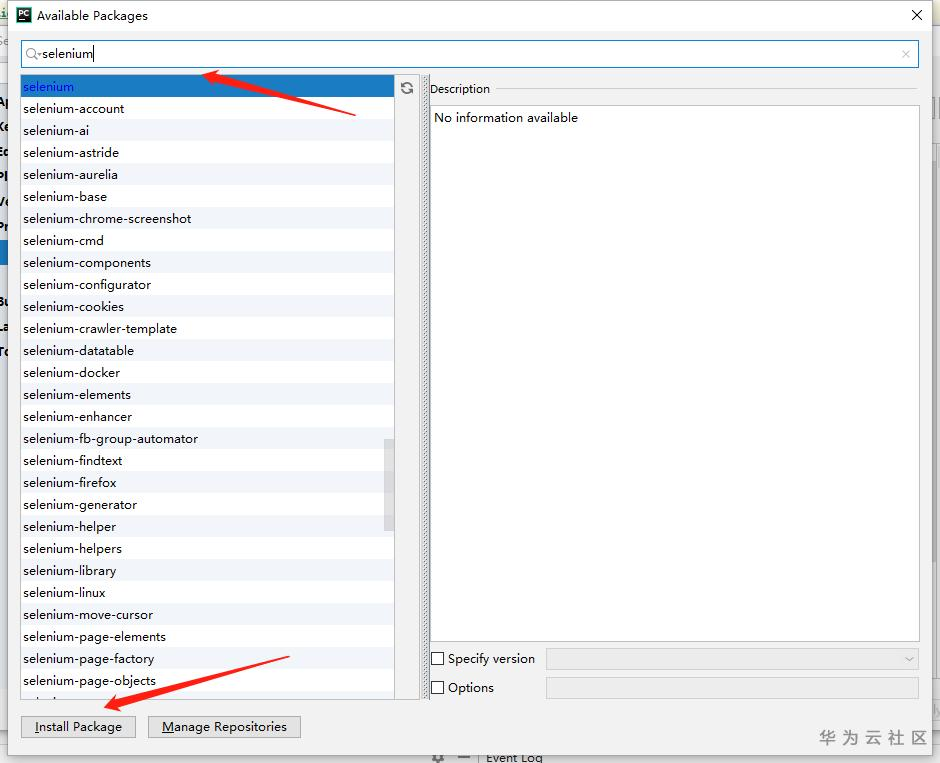Select the selenium package
Viewport: 940px width, 763px height.
[207, 86]
